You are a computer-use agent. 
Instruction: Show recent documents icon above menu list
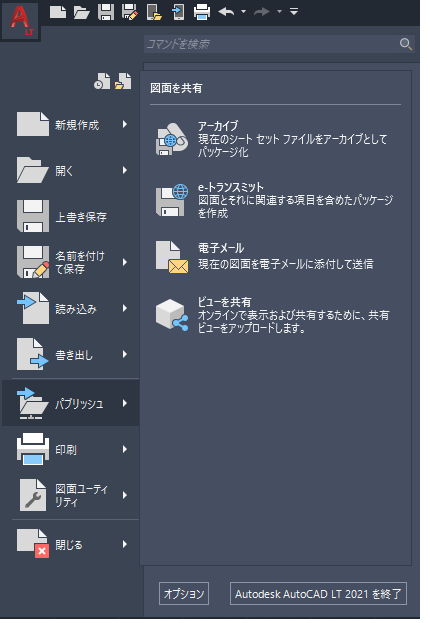102,81
